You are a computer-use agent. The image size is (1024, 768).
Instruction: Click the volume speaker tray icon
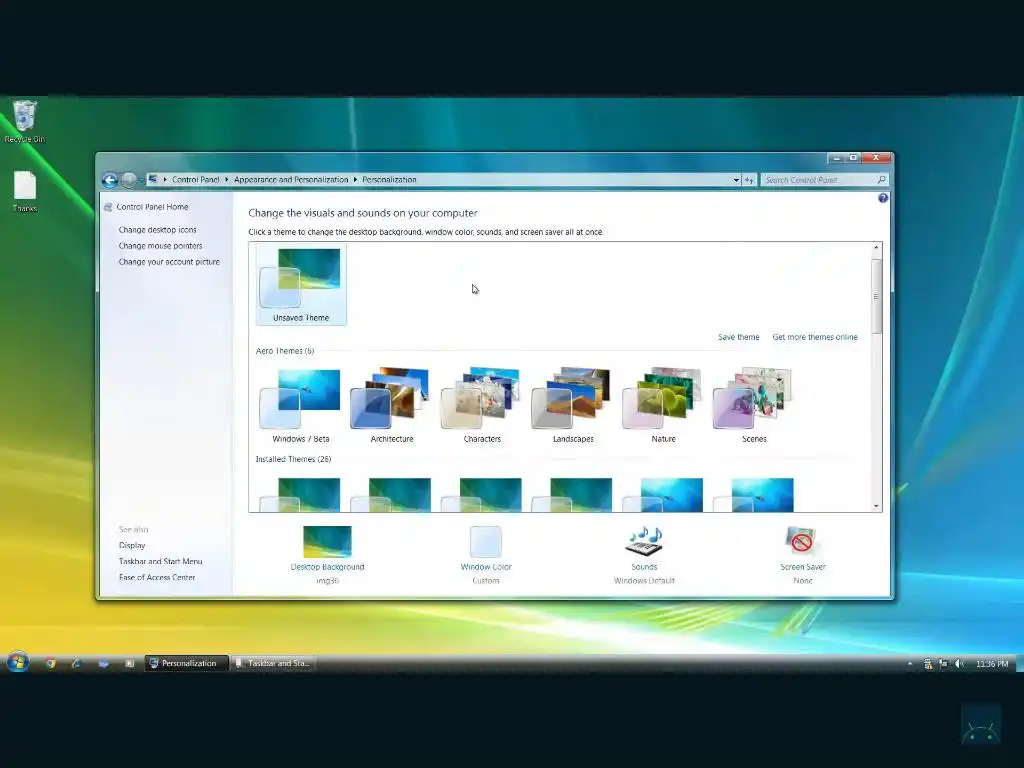pyautogui.click(x=959, y=664)
